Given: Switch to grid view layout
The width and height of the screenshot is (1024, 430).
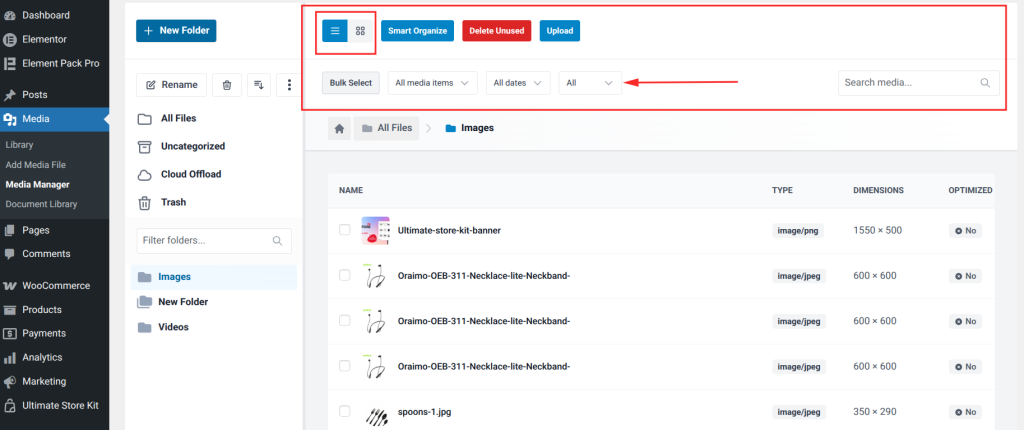Looking at the screenshot, I should 360,31.
